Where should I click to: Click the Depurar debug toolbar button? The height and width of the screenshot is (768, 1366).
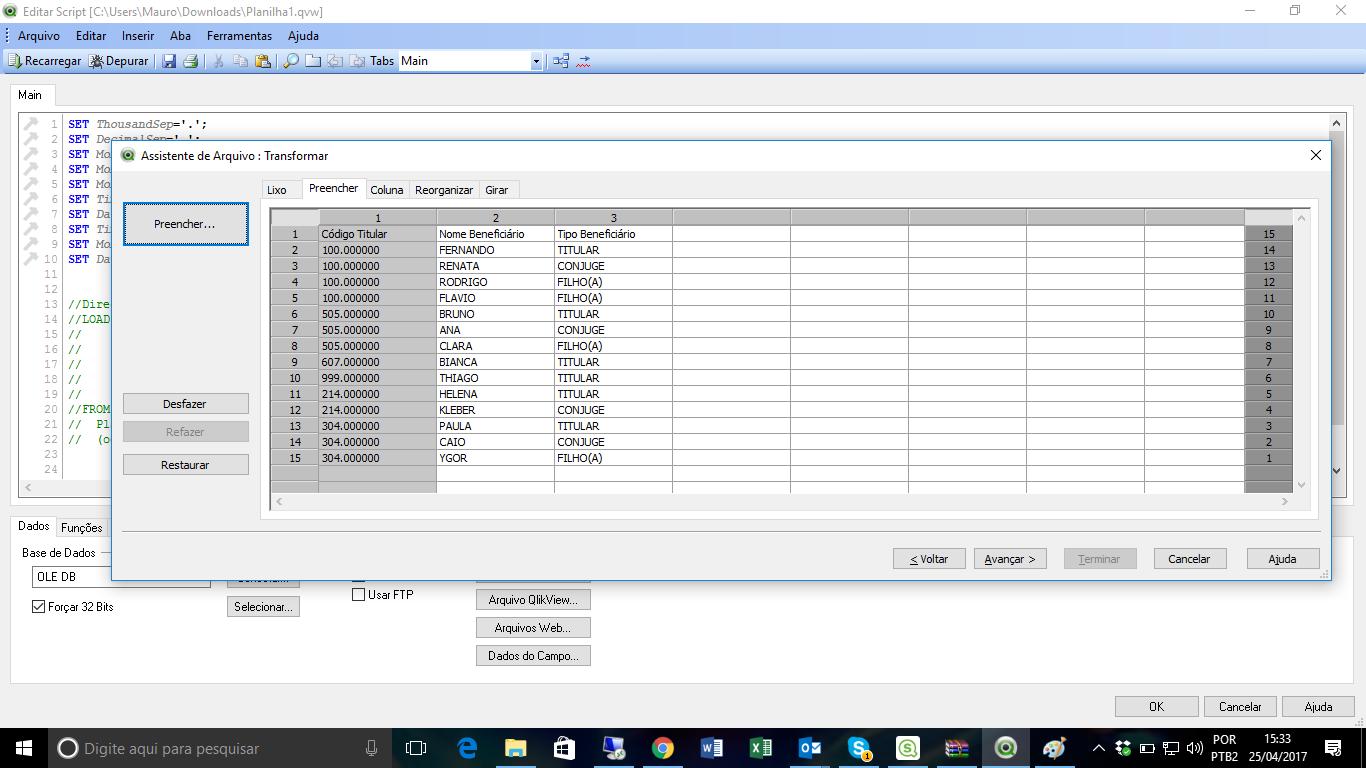[119, 61]
